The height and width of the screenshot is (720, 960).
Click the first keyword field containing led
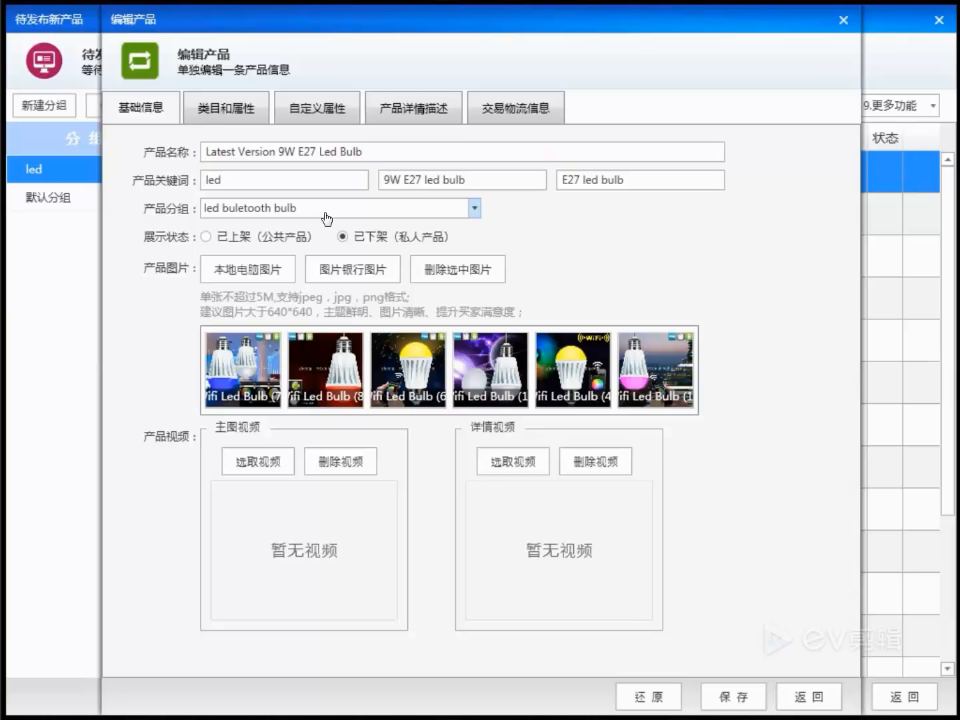coord(285,180)
